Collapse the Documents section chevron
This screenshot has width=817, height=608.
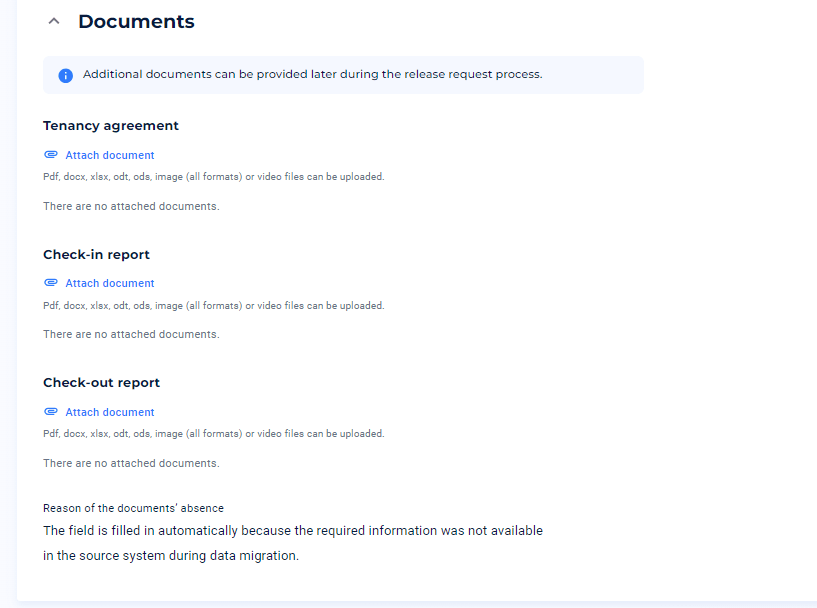[54, 21]
